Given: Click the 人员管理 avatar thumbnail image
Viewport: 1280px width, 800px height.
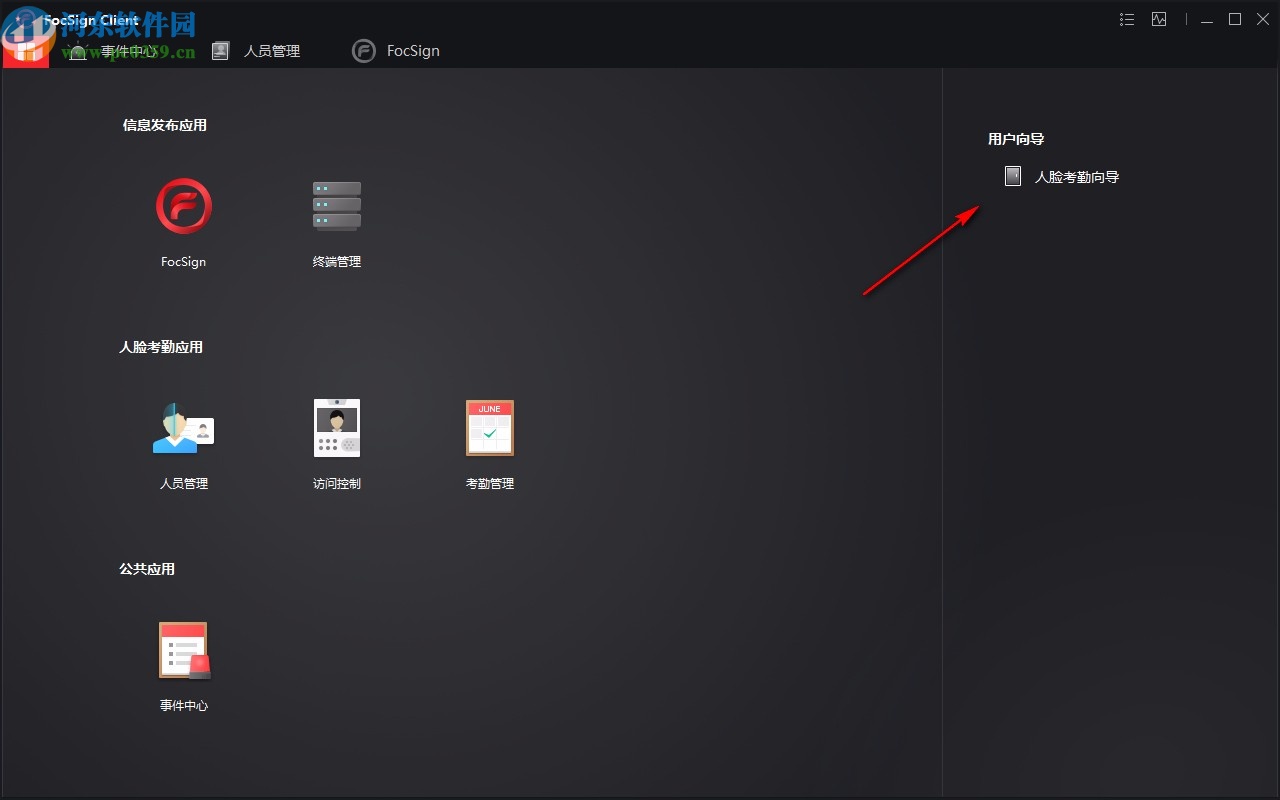Looking at the screenshot, I should [183, 428].
